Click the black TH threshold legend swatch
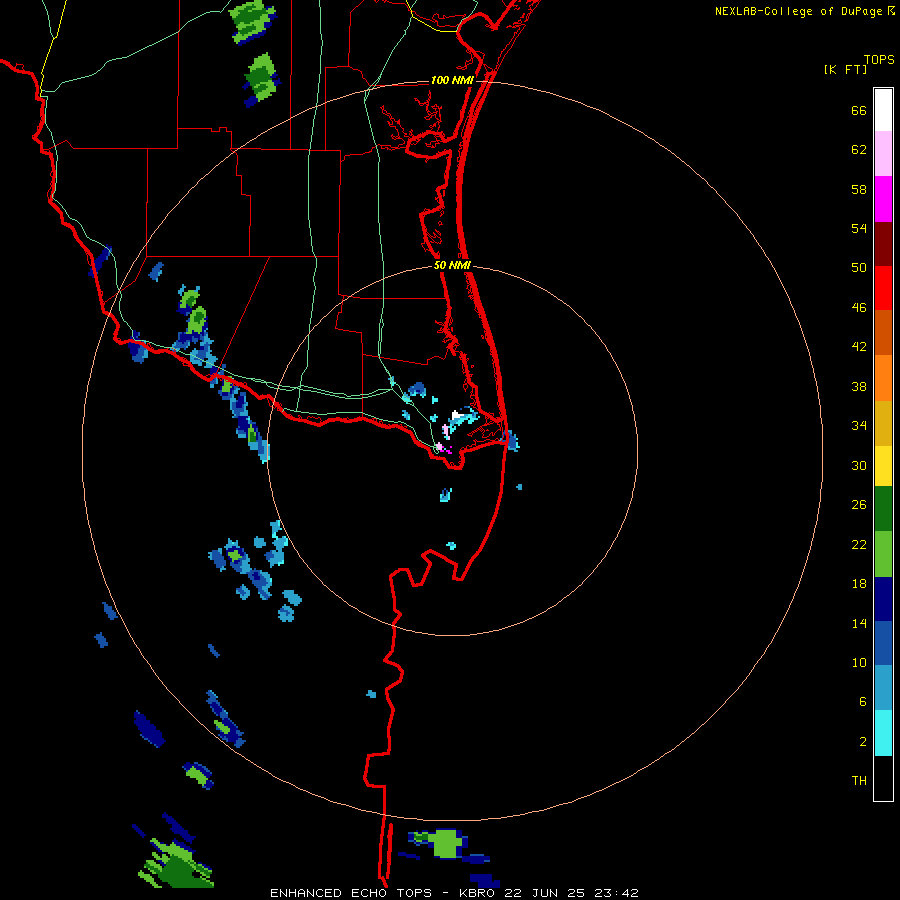900x900 pixels. click(883, 778)
